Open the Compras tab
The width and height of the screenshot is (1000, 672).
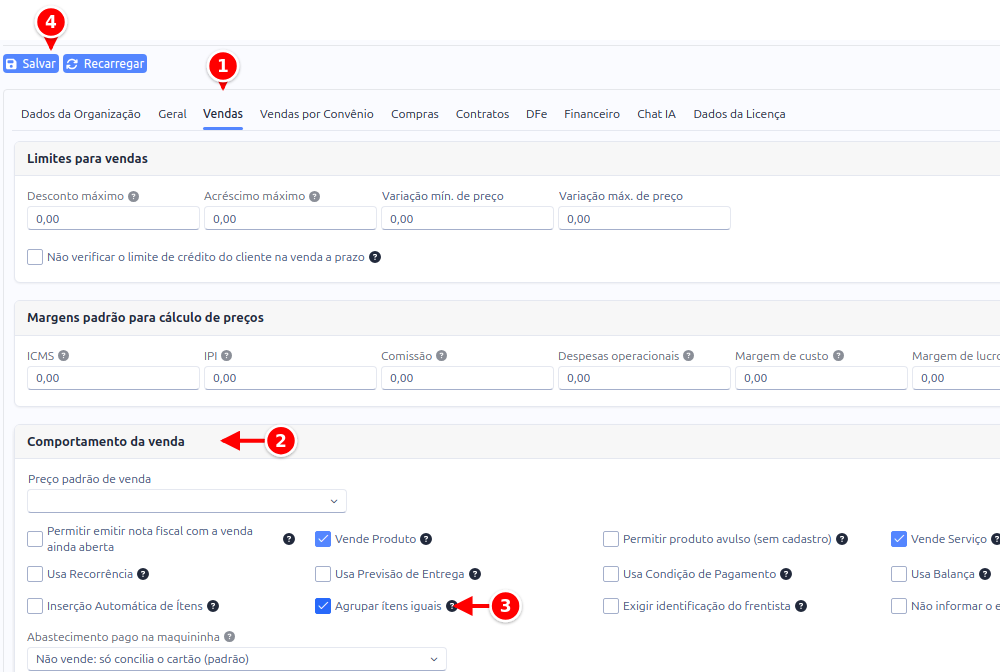point(415,114)
